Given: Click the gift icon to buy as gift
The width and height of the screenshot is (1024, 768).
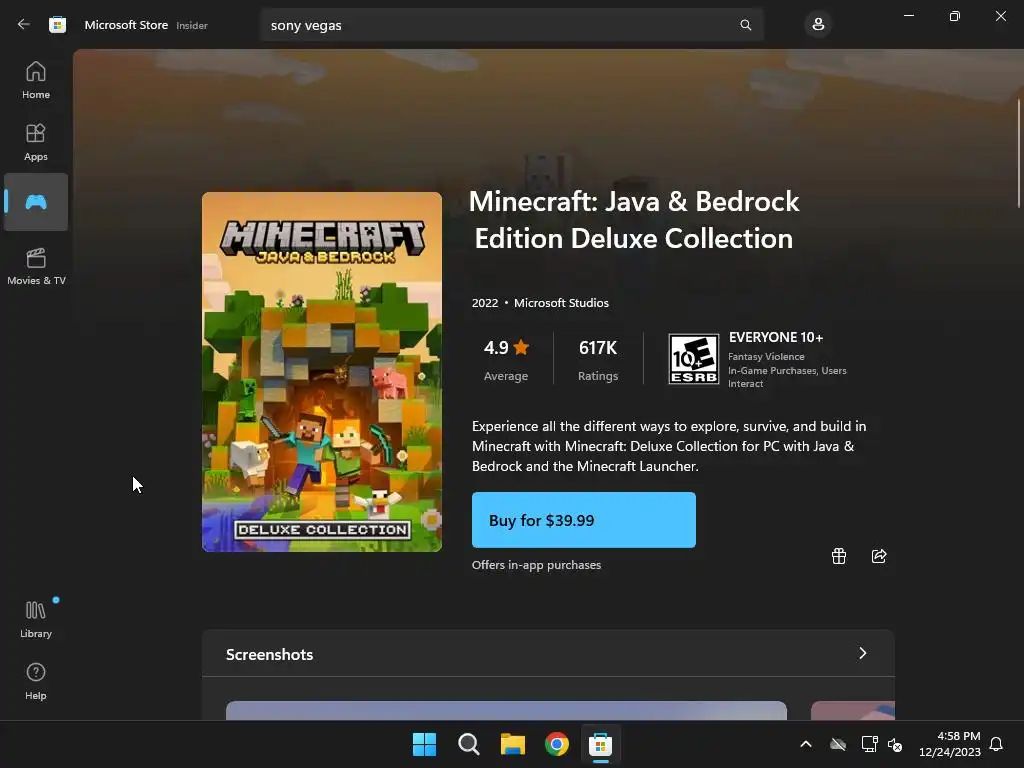Looking at the screenshot, I should pos(839,556).
